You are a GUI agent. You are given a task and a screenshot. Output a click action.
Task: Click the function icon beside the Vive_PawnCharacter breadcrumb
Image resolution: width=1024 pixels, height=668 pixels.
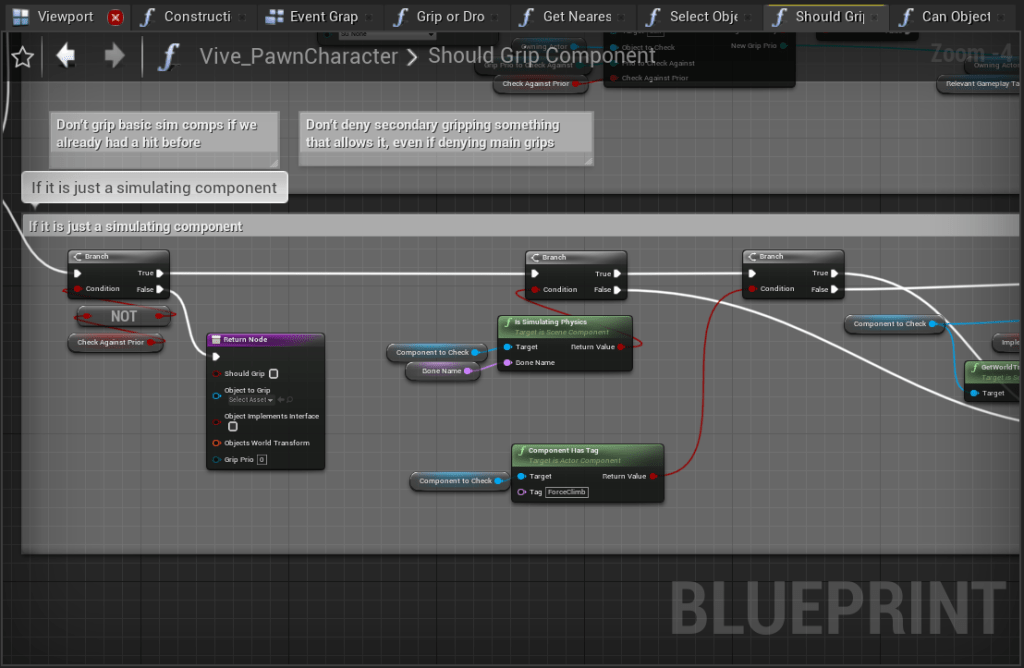point(169,57)
